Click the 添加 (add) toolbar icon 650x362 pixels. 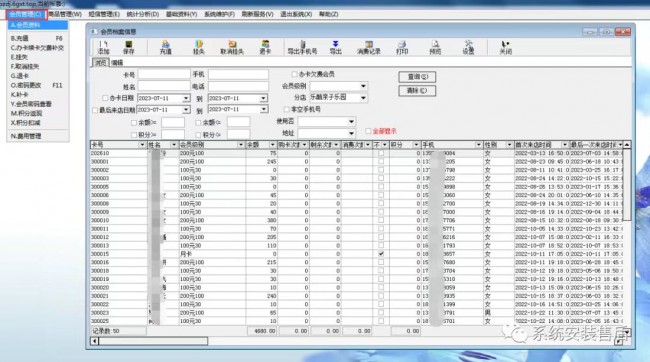(x=103, y=47)
